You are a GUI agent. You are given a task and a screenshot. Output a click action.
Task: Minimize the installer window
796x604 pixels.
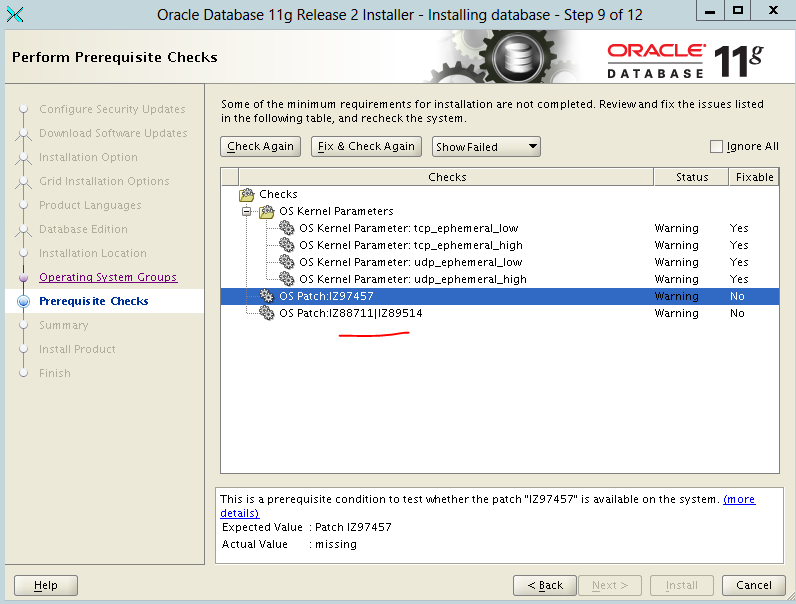coord(710,11)
